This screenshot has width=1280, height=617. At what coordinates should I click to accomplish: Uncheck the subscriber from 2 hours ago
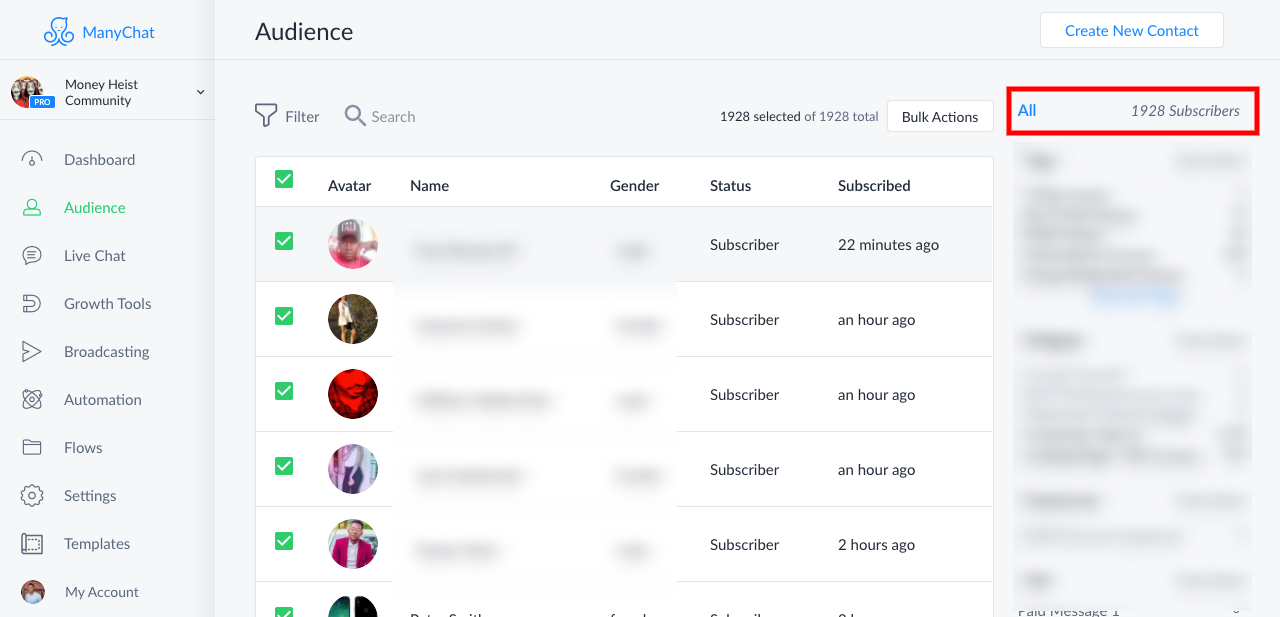click(x=284, y=541)
